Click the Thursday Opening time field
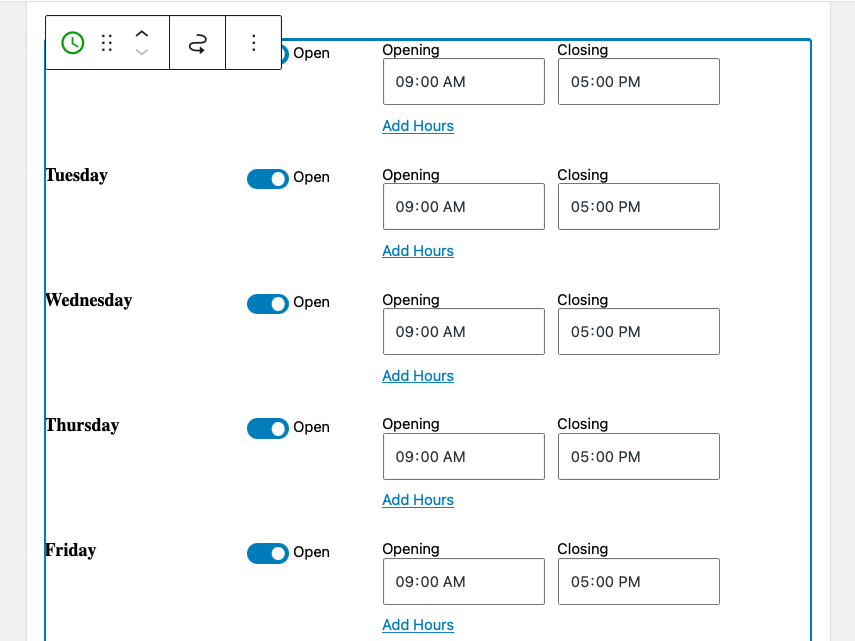Image resolution: width=855 pixels, height=641 pixels. point(464,457)
